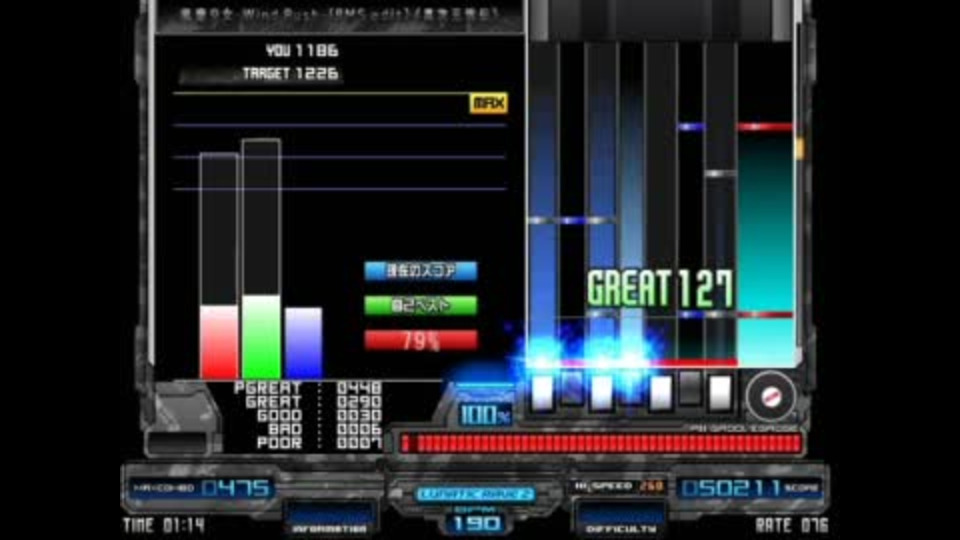Click the TARGET 1226 score text
Image resolution: width=960 pixels, height=540 pixels.
[290, 74]
